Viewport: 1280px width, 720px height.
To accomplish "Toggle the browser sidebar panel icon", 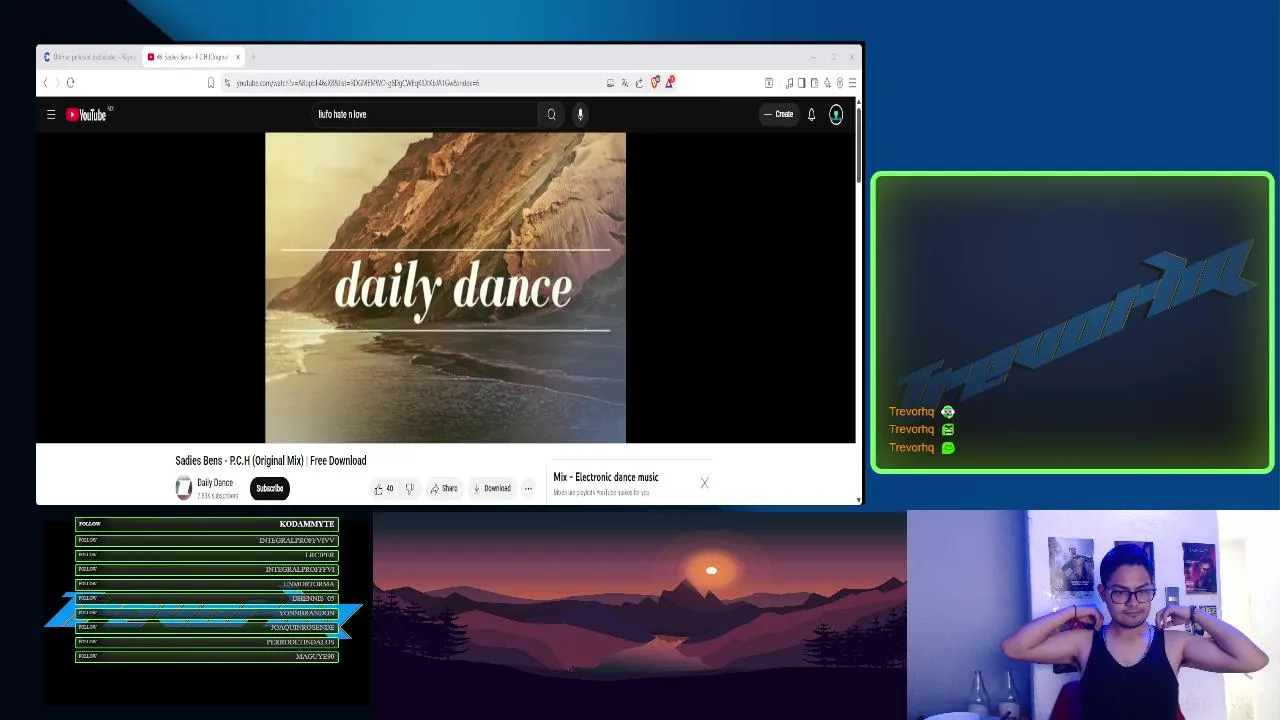I will point(801,83).
